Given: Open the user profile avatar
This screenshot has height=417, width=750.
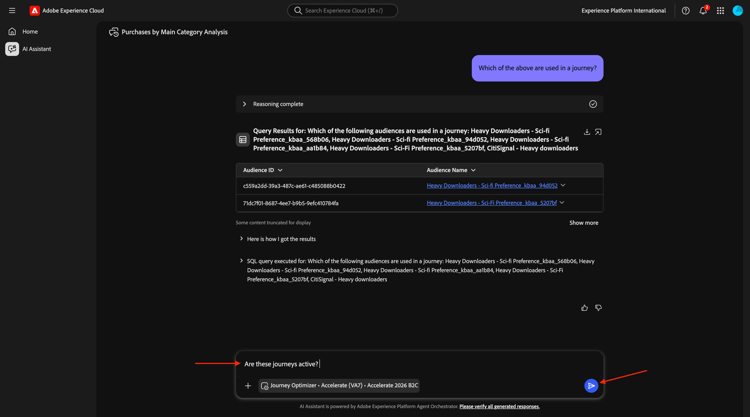Looking at the screenshot, I should 738,11.
